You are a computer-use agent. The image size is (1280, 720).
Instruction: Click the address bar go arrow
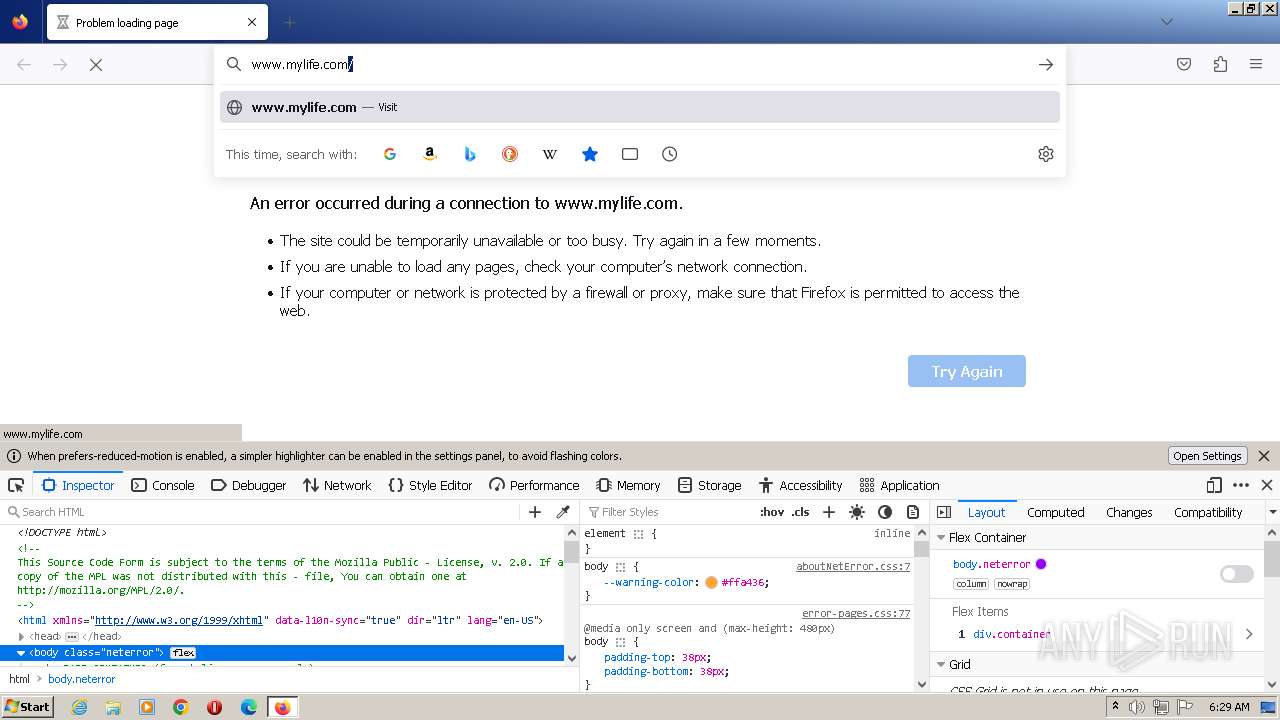1046,64
